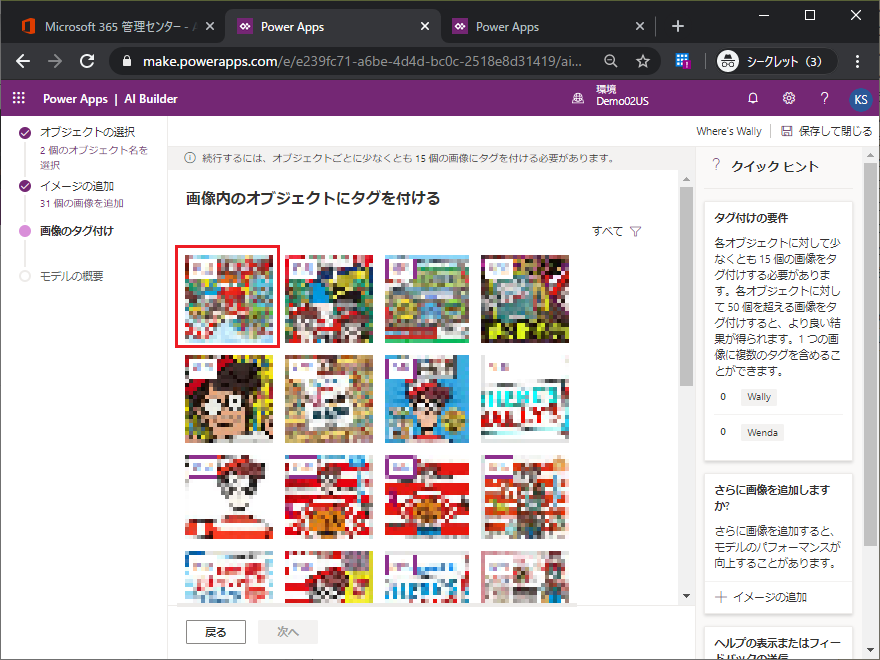Close the active Power Apps tab
This screenshot has height=660, width=880.
coord(425,26)
